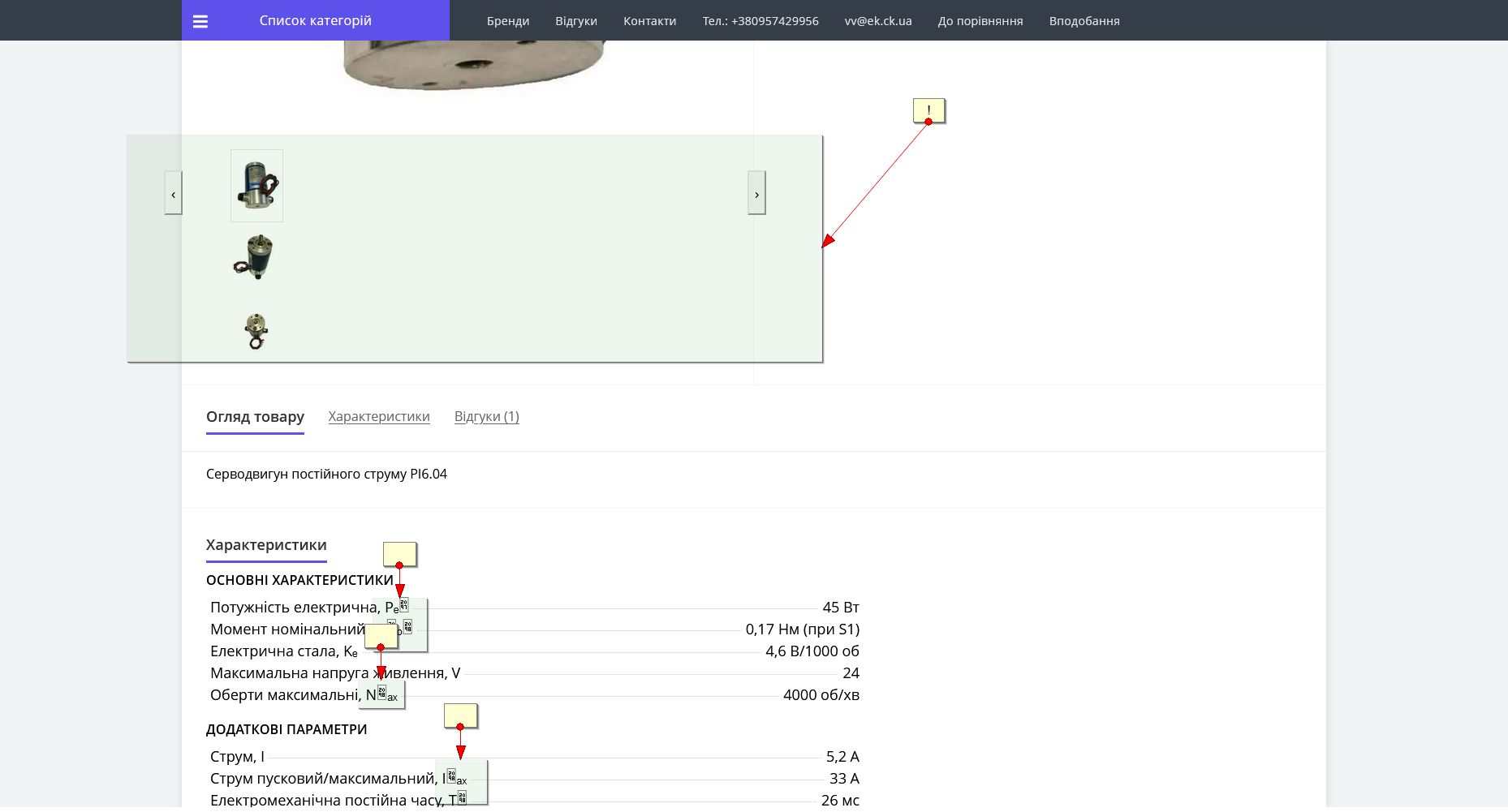The image size is (1508, 812).
Task: Click the next '›' carousel arrow
Action: (x=756, y=193)
